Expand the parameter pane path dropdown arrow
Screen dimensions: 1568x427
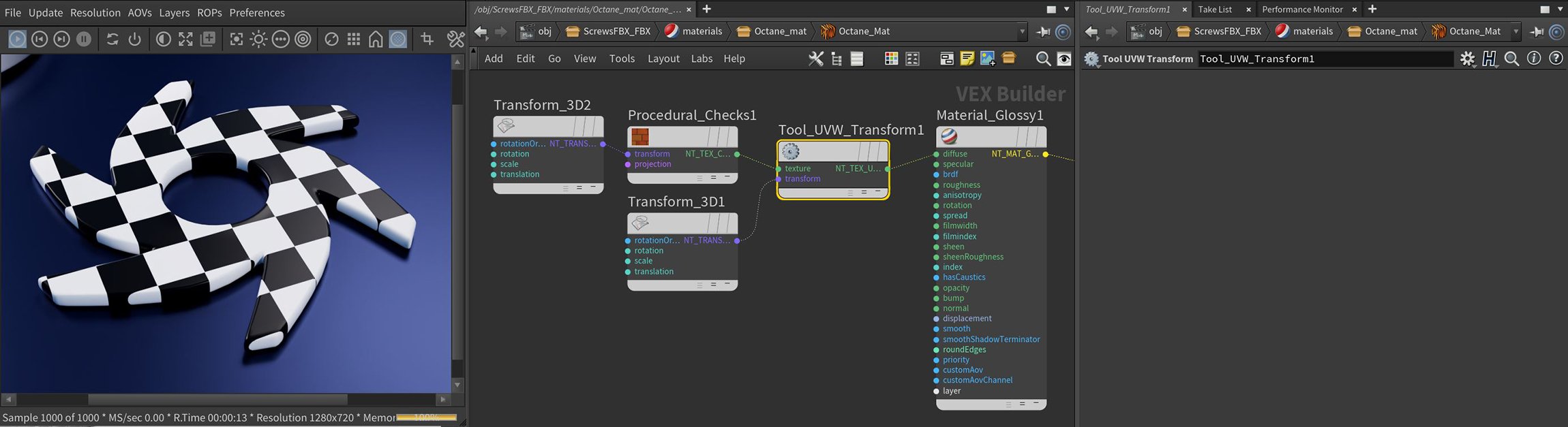[x=1516, y=31]
